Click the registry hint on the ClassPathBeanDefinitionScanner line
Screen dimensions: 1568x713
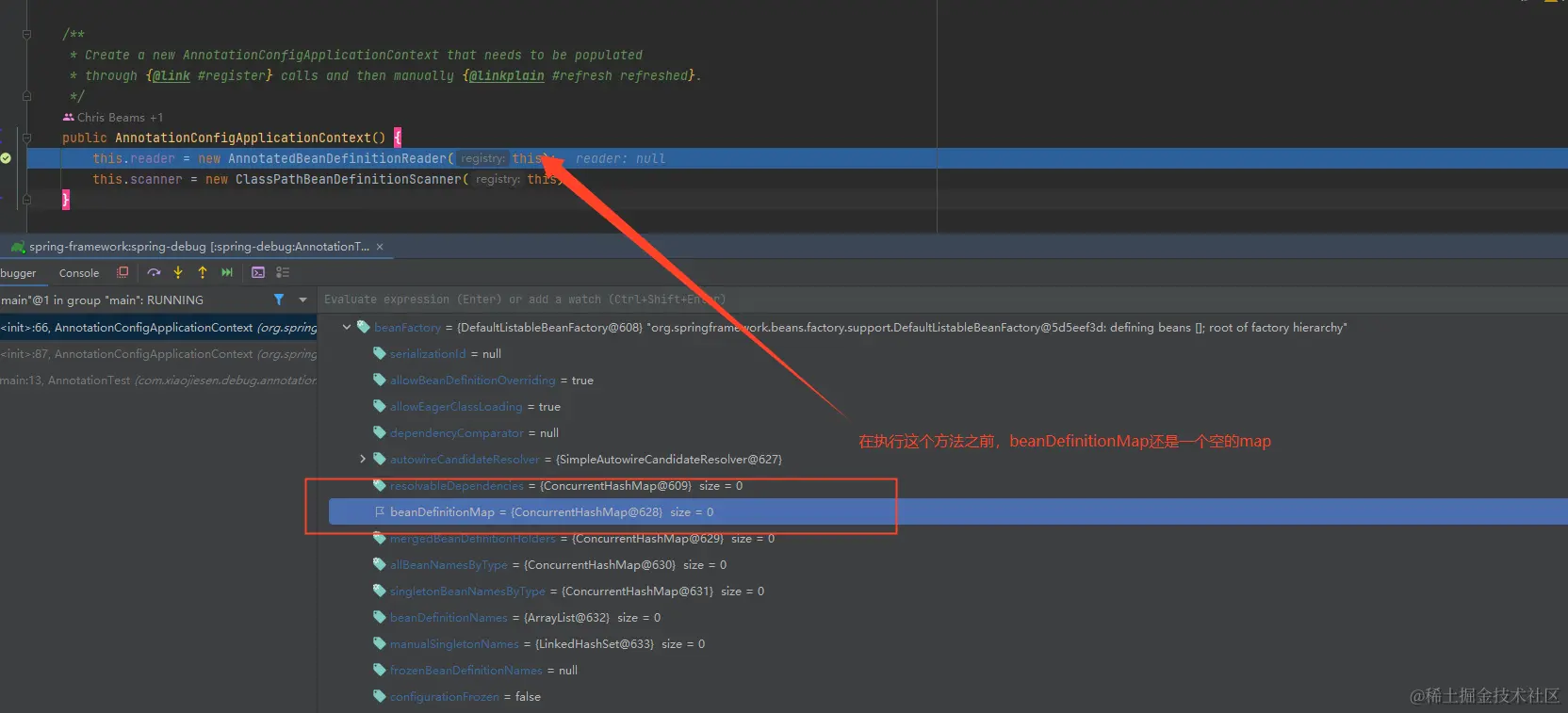[498, 179]
